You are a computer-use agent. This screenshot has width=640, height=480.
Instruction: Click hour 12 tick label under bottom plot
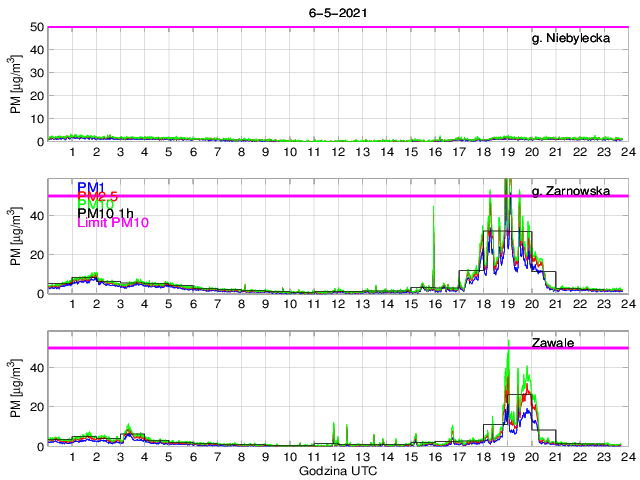338,457
